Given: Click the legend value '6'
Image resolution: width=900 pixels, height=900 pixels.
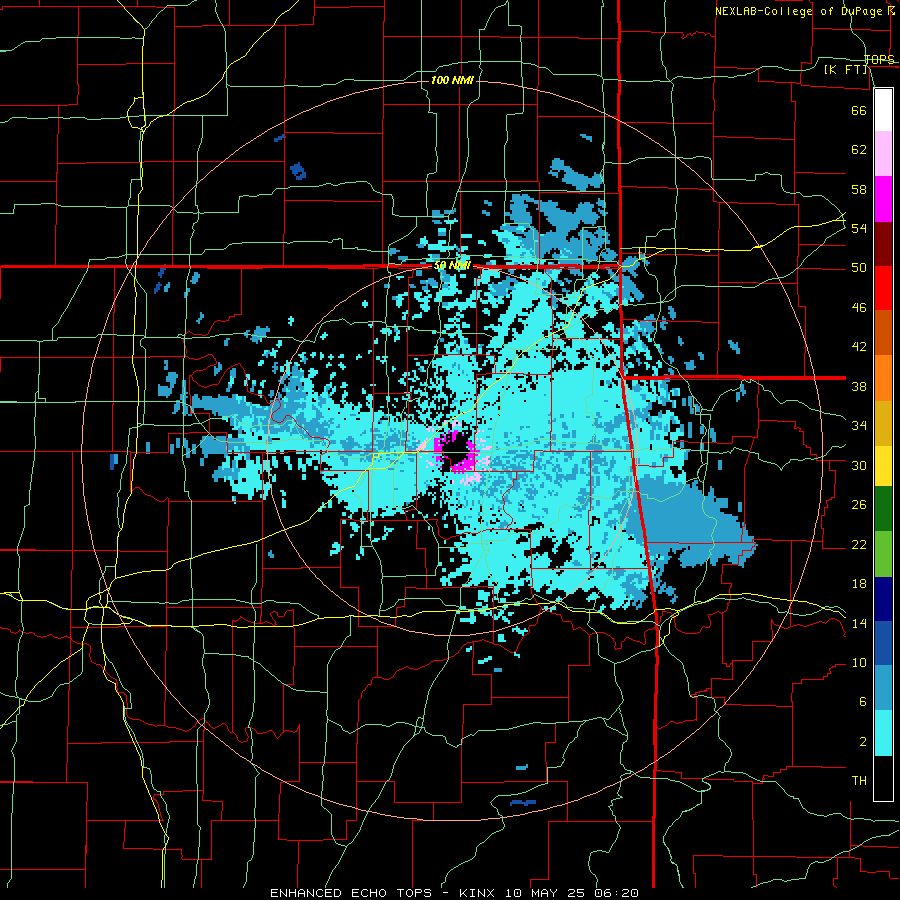Looking at the screenshot, I should pos(862,702).
